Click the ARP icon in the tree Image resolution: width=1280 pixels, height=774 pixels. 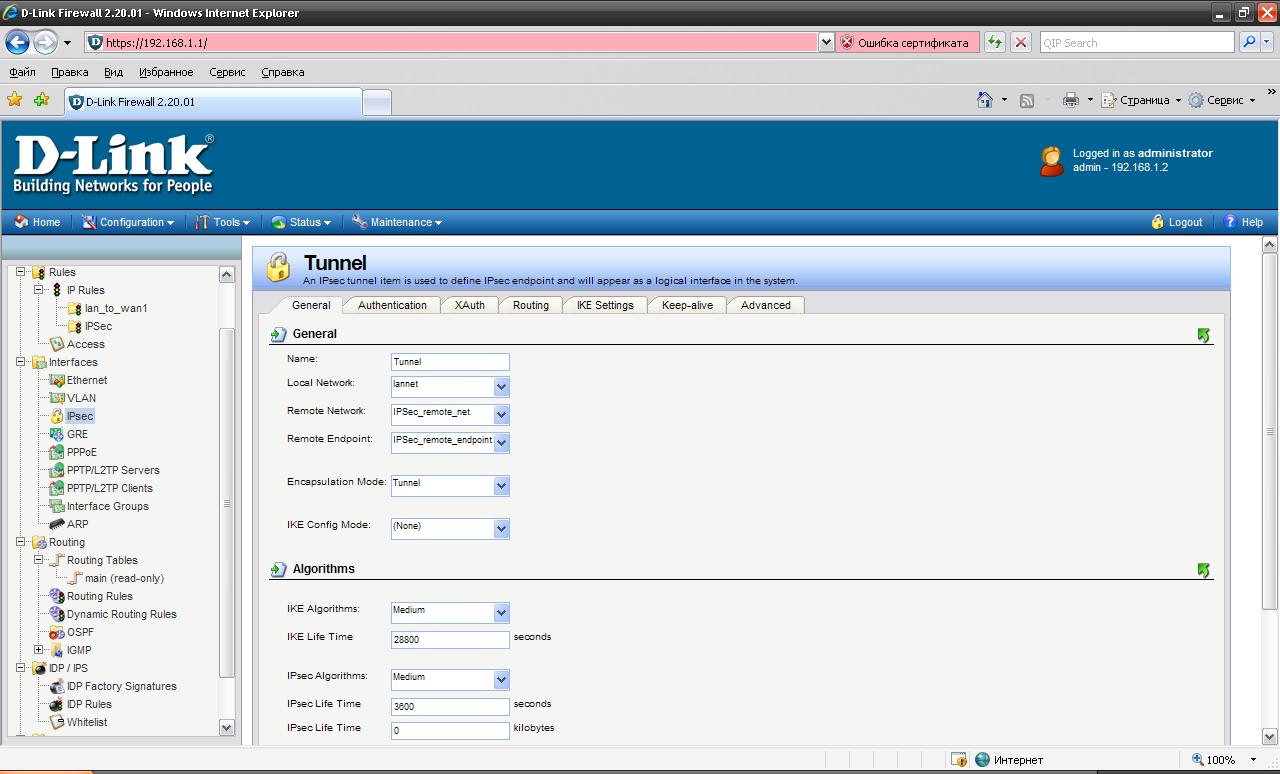tap(57, 524)
